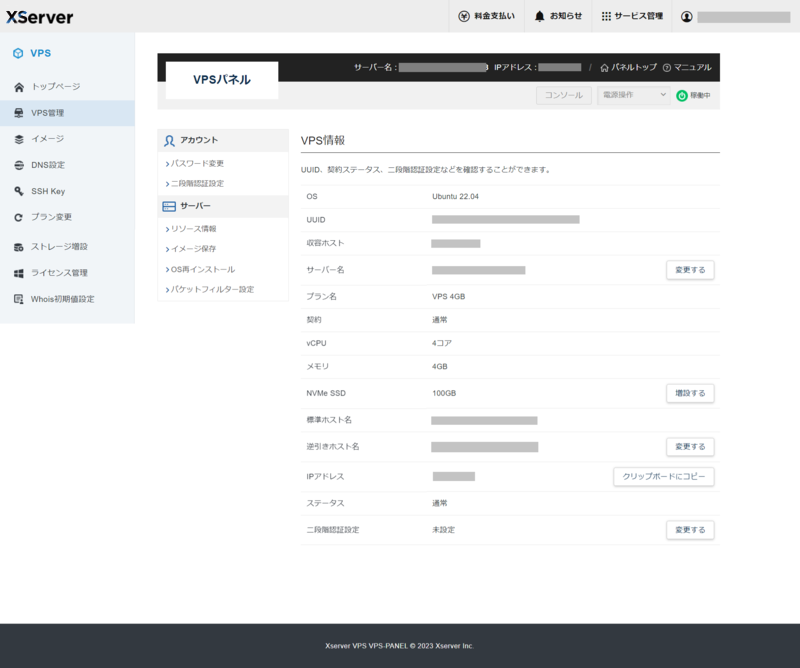Viewport: 800px width, 668px height.
Task: Click the 4GB value in メモリ row
Action: 440,367
